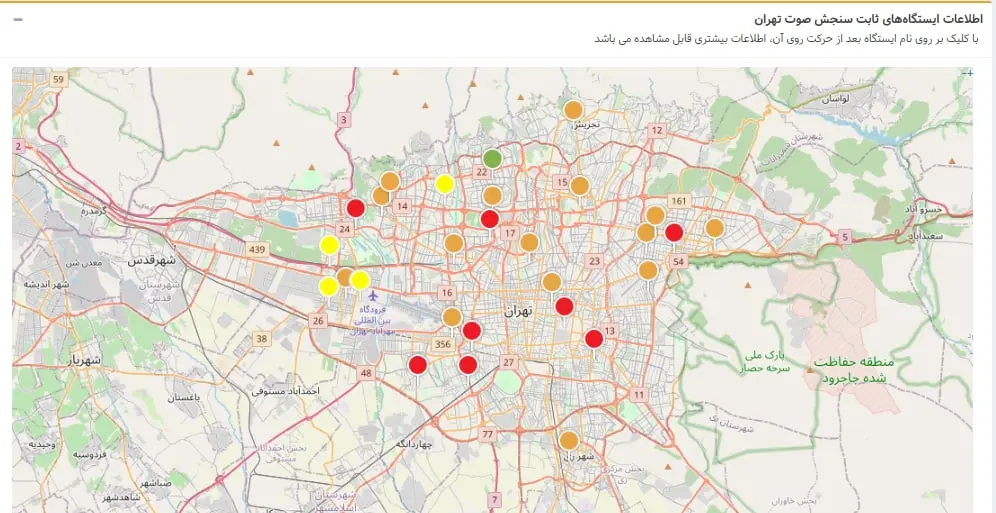Screen dimensions: 996x513
Task: Select red marker above route 24 shield
Action: (356, 208)
